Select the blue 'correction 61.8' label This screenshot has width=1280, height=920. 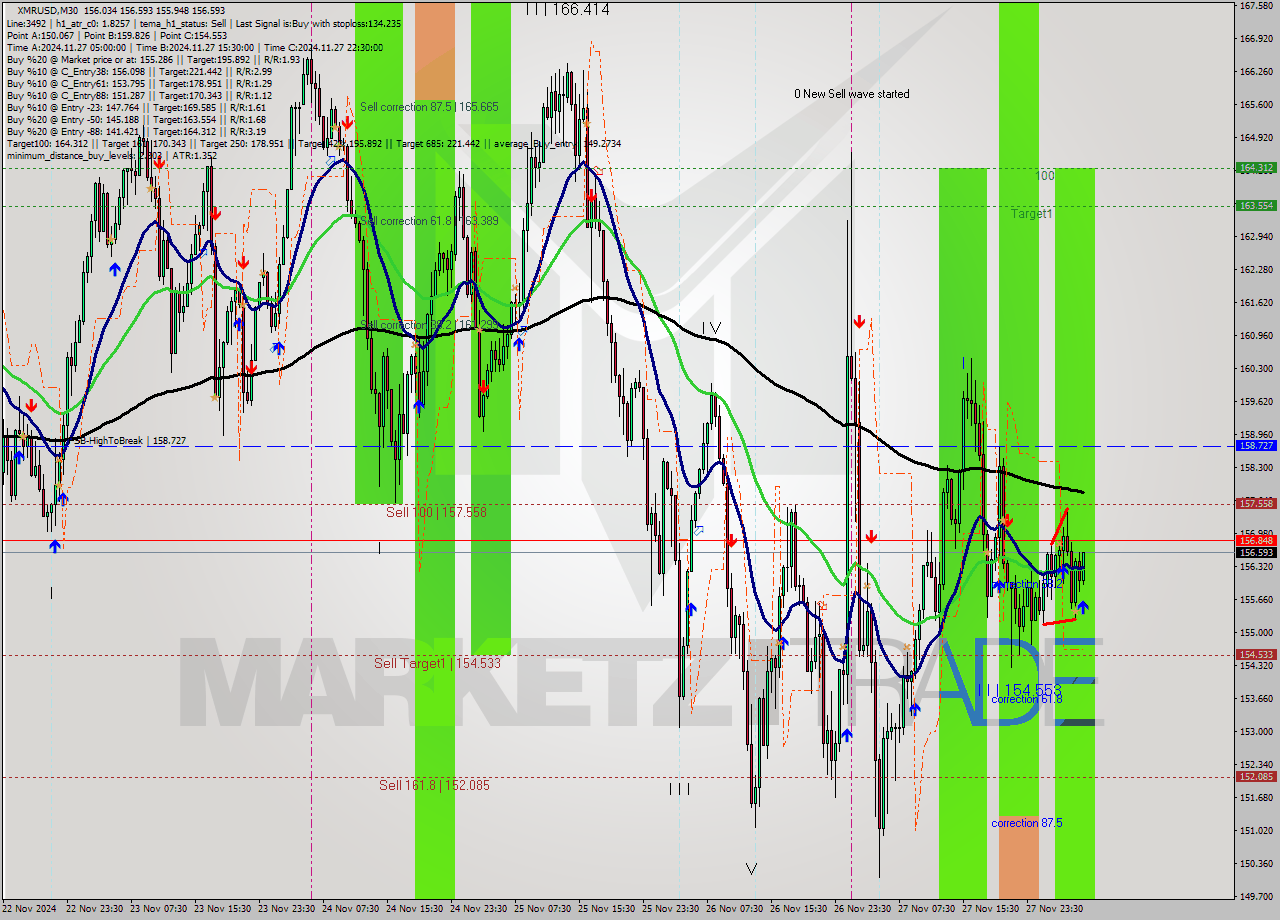[1027, 699]
